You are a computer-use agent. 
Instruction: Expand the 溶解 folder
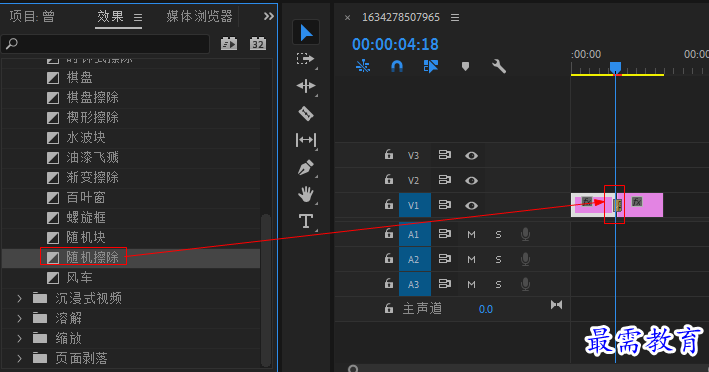click(x=19, y=318)
